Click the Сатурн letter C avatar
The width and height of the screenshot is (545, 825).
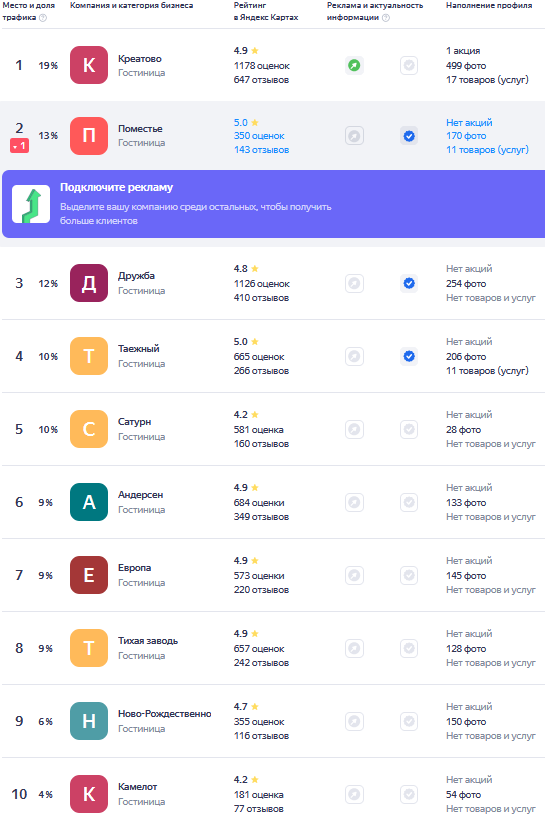[89, 429]
